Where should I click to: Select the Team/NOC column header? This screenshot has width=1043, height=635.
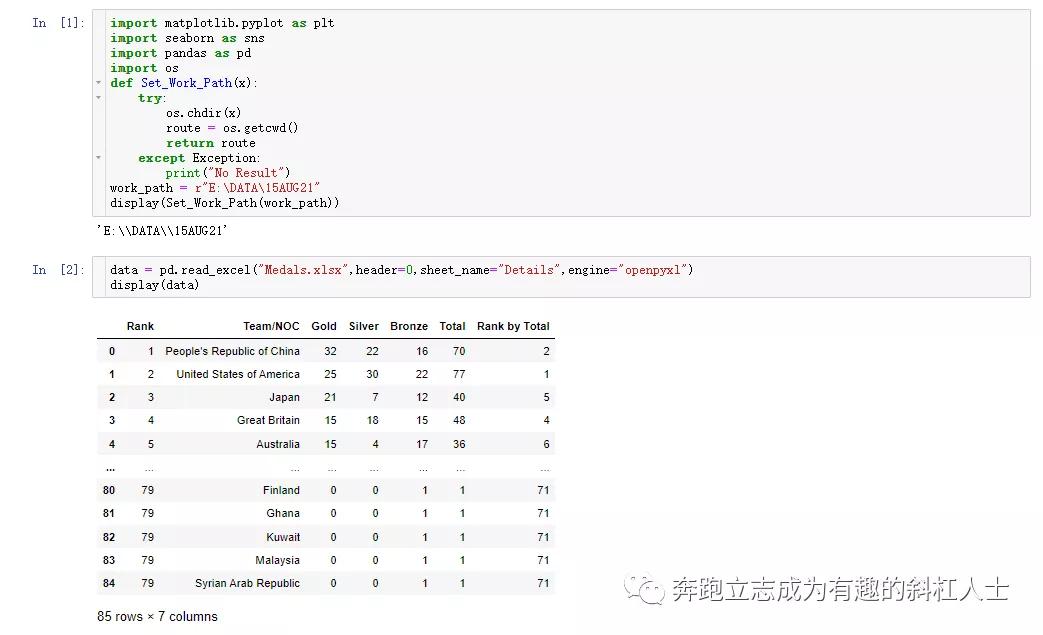click(272, 326)
